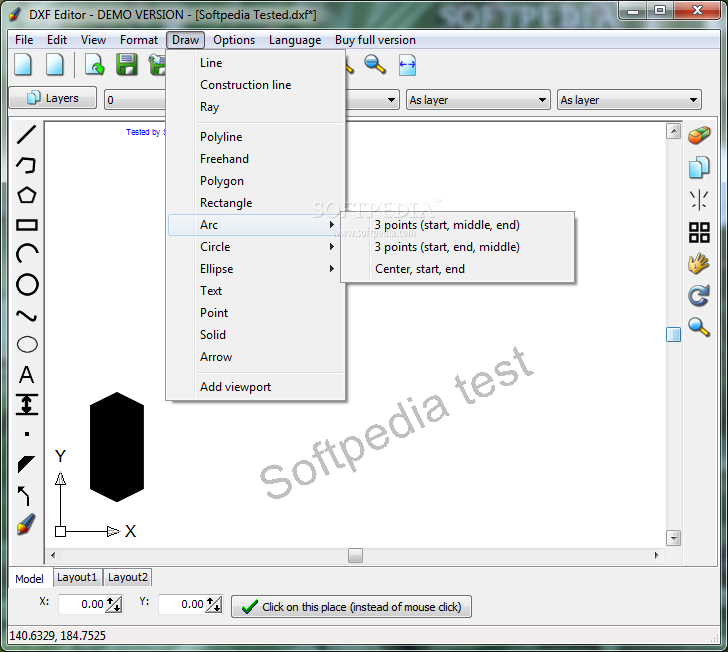Click the magnifier icon in right toolbar
This screenshot has height=652, width=728.
[x=699, y=327]
